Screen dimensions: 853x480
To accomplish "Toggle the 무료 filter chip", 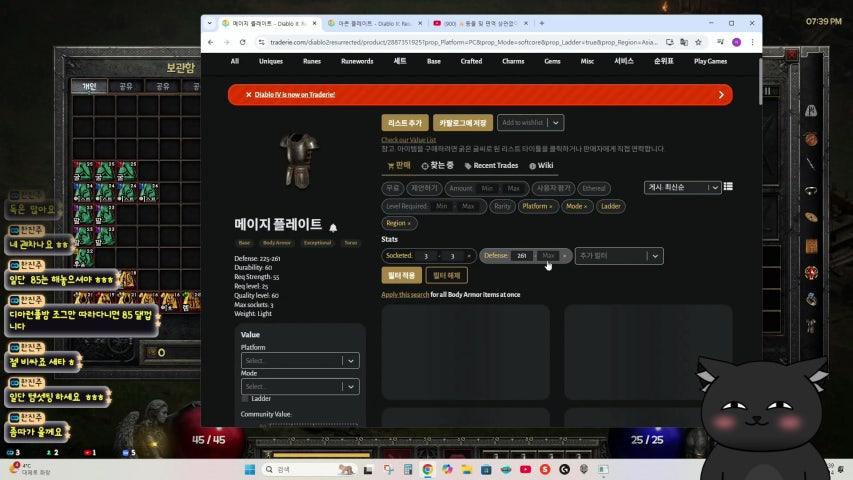I will 392,188.
